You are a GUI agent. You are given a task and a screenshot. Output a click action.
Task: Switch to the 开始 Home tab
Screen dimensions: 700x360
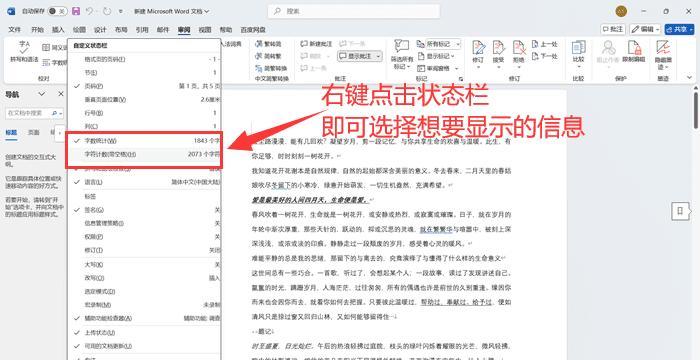tap(38, 29)
